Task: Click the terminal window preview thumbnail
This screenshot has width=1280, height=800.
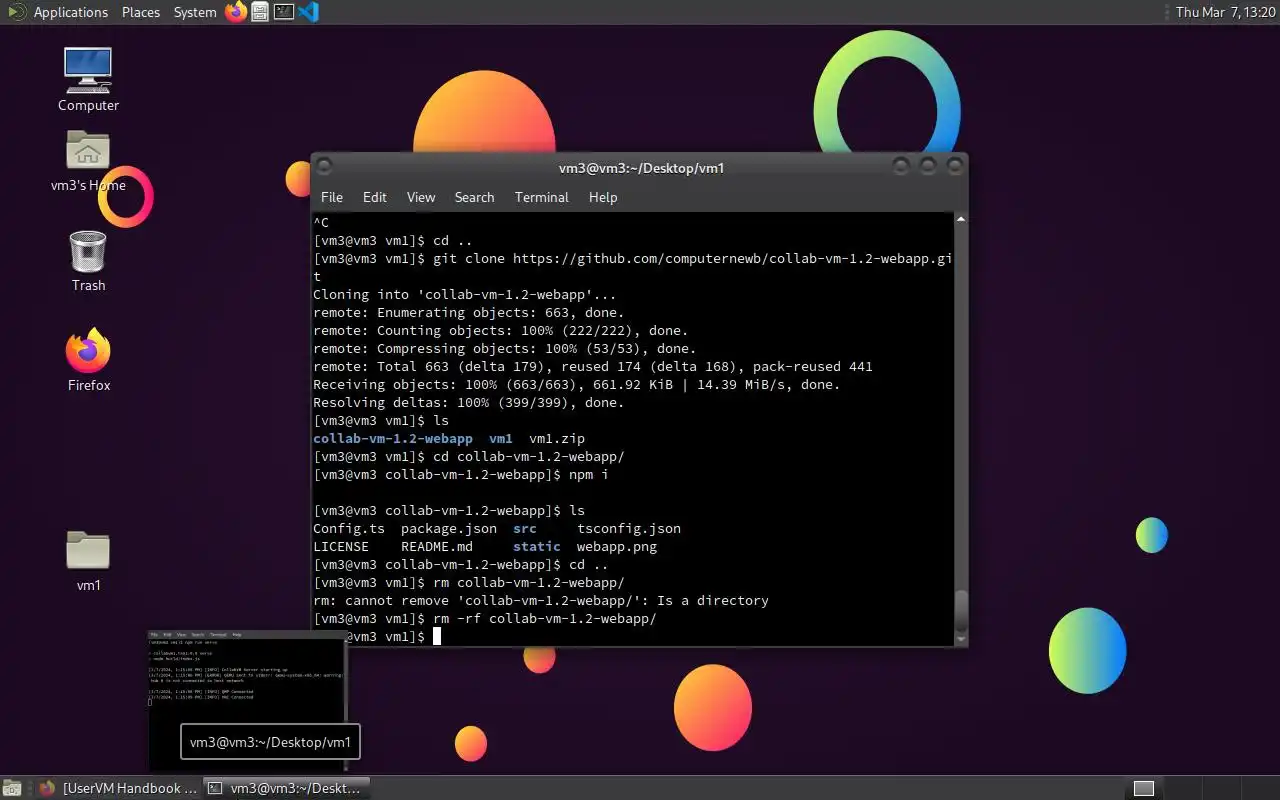Action: tap(247, 700)
